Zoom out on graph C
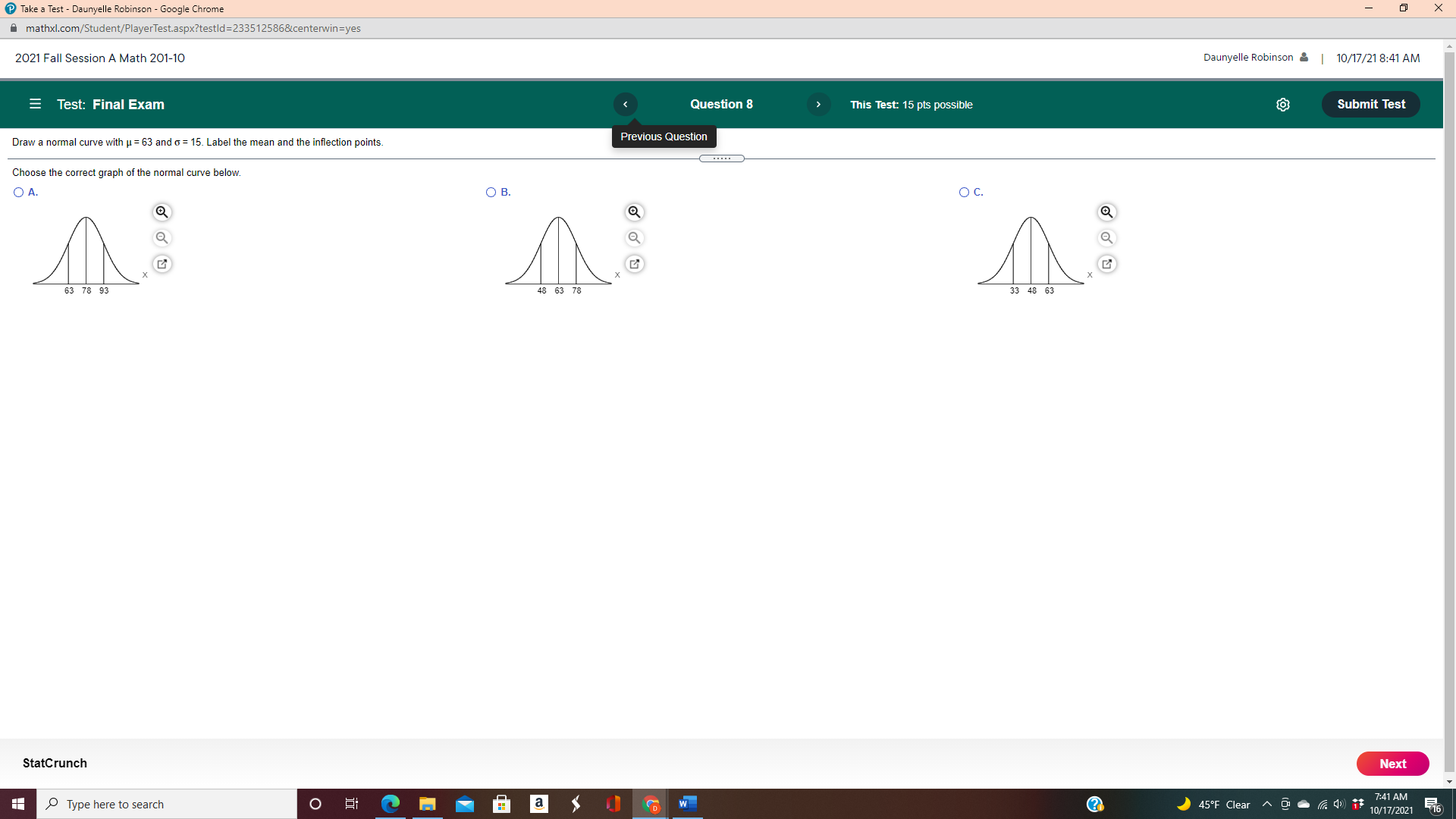 [x=1106, y=237]
